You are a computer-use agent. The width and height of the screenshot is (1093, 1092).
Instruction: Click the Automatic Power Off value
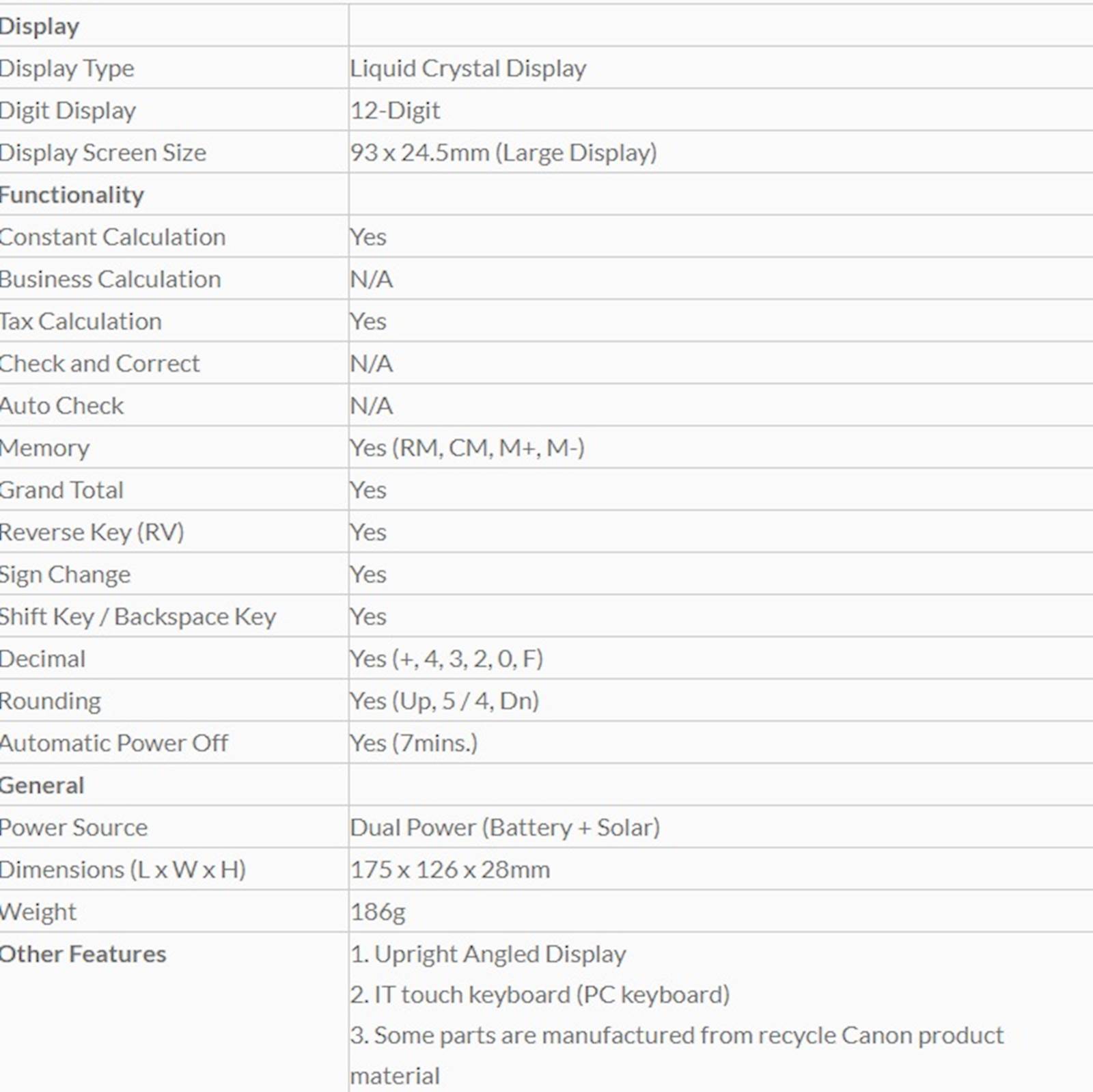coord(413,743)
